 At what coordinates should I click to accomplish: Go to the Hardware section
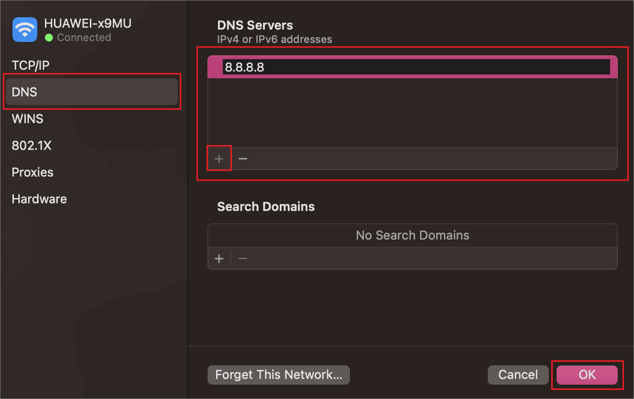pos(39,199)
